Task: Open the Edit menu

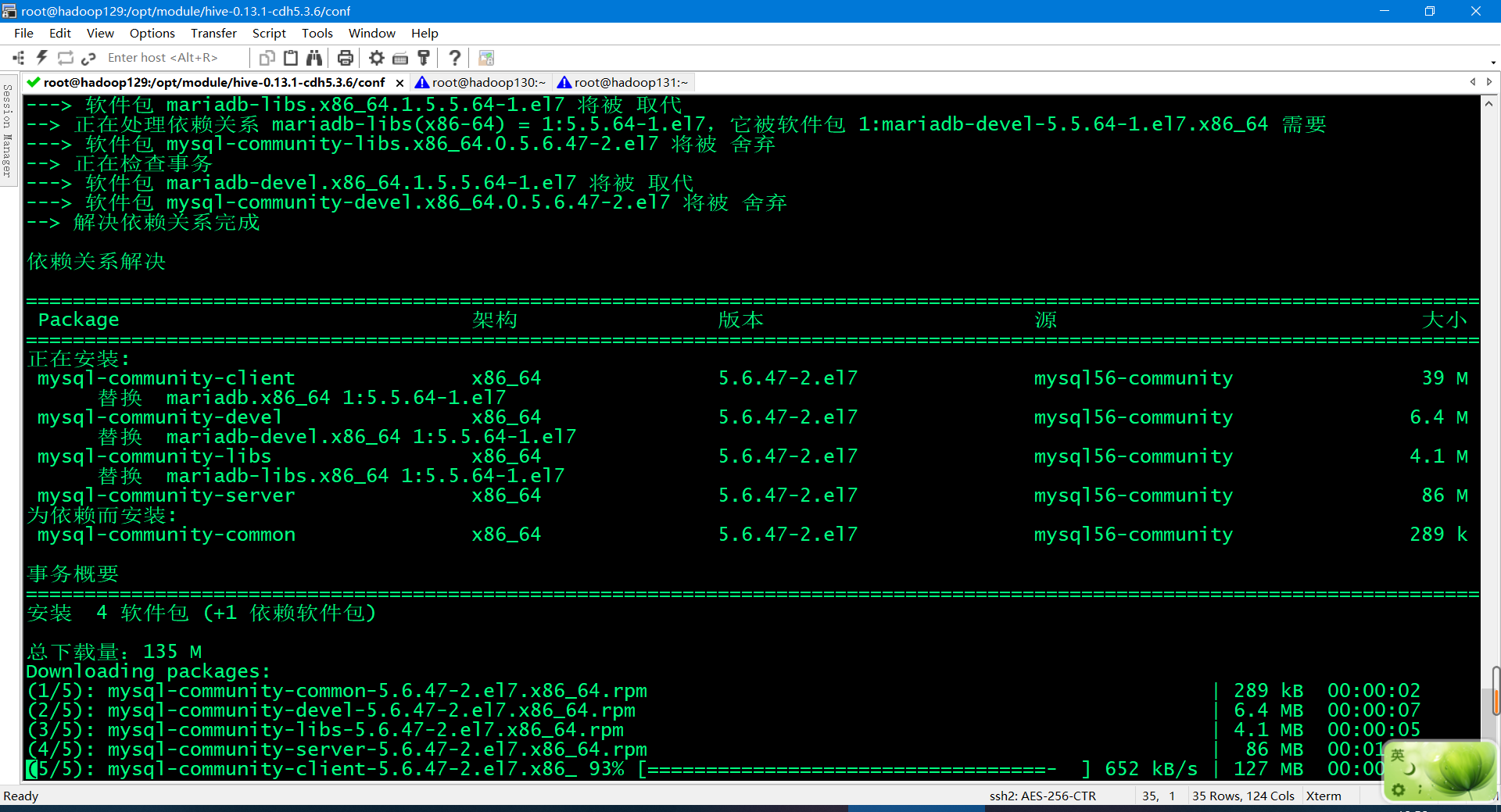Action: (x=60, y=34)
